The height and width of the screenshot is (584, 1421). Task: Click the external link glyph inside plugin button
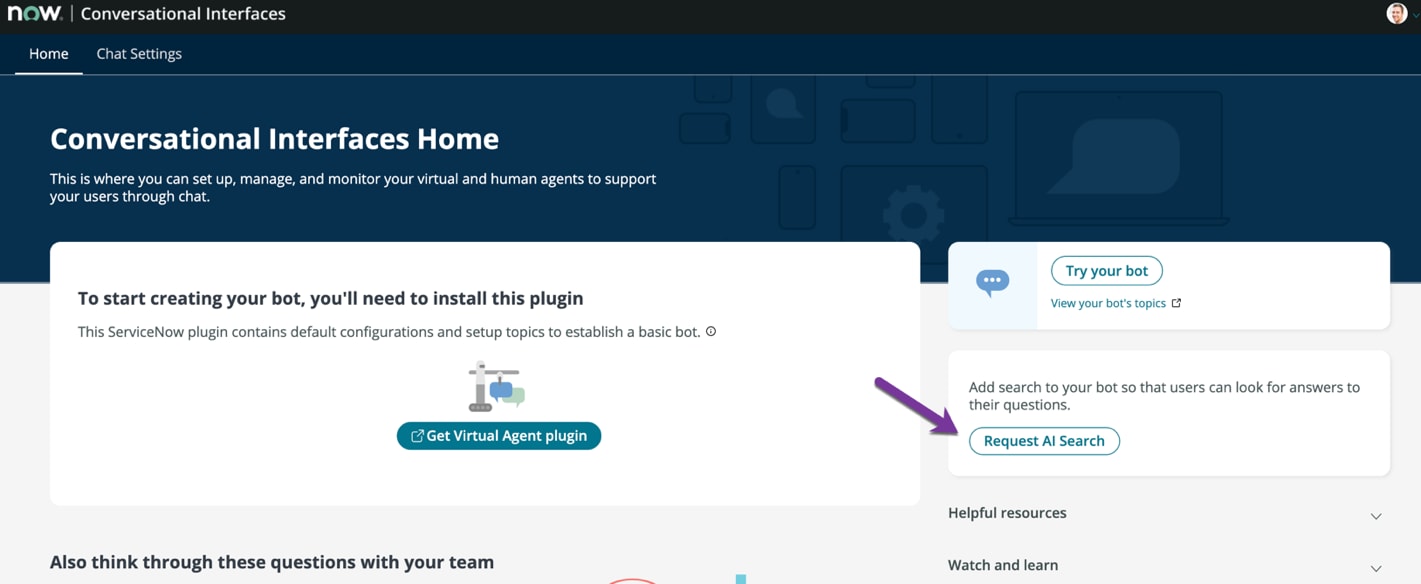click(416, 435)
